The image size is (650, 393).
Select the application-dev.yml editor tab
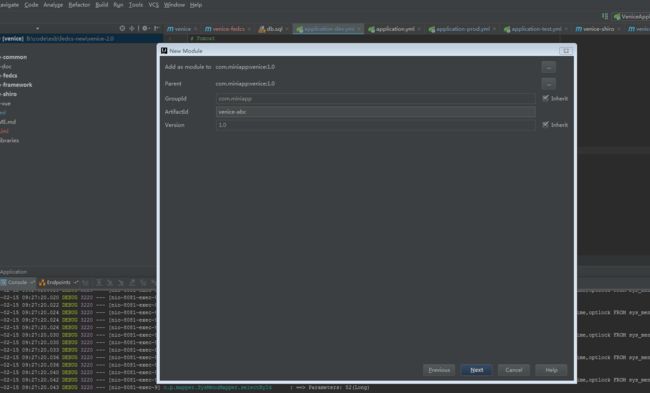(329, 29)
